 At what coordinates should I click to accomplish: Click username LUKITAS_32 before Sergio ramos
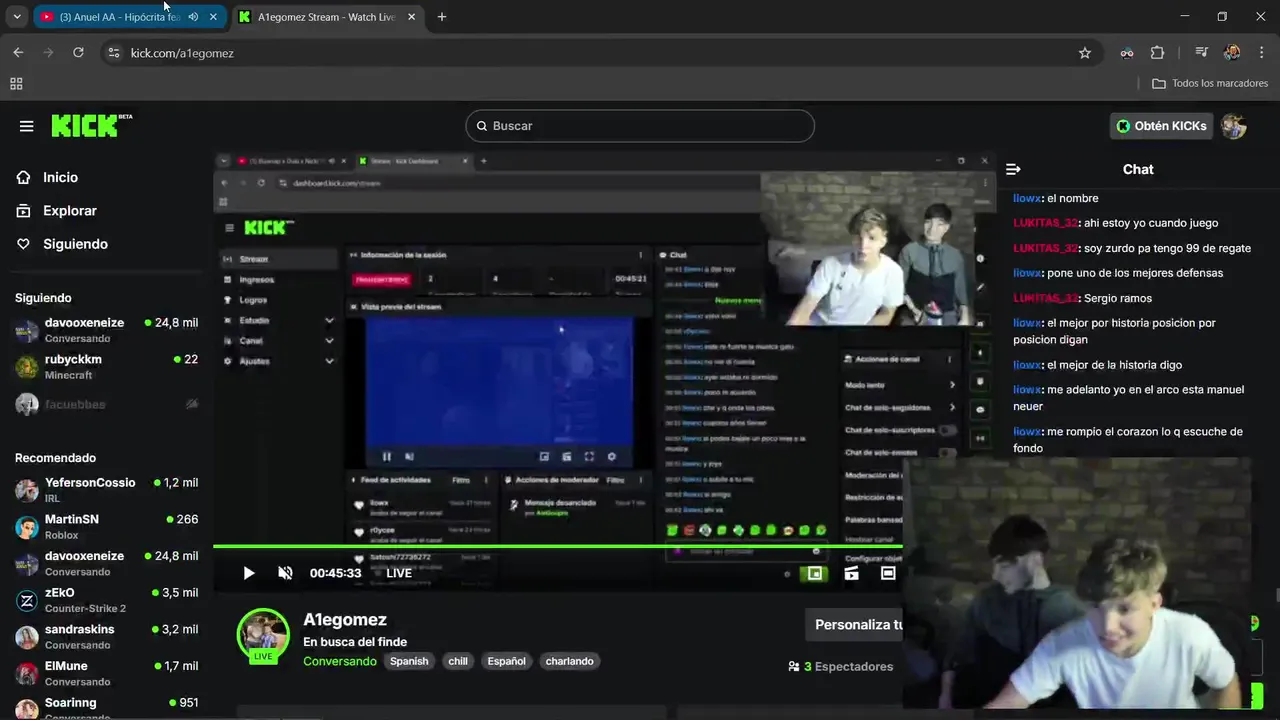tap(1045, 298)
